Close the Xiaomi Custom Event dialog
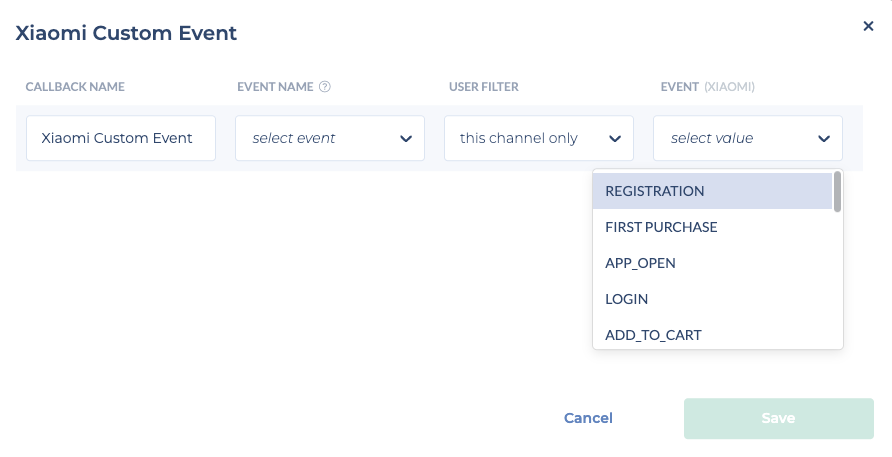This screenshot has height=457, width=892. (x=868, y=27)
